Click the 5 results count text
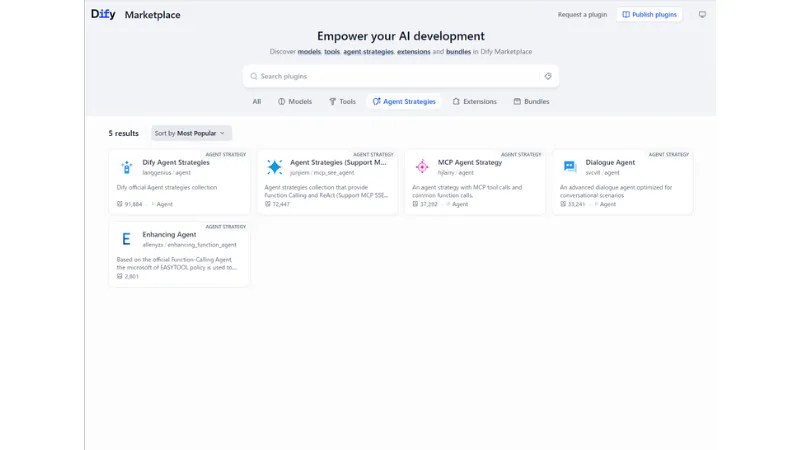The image size is (800, 450). click(123, 133)
